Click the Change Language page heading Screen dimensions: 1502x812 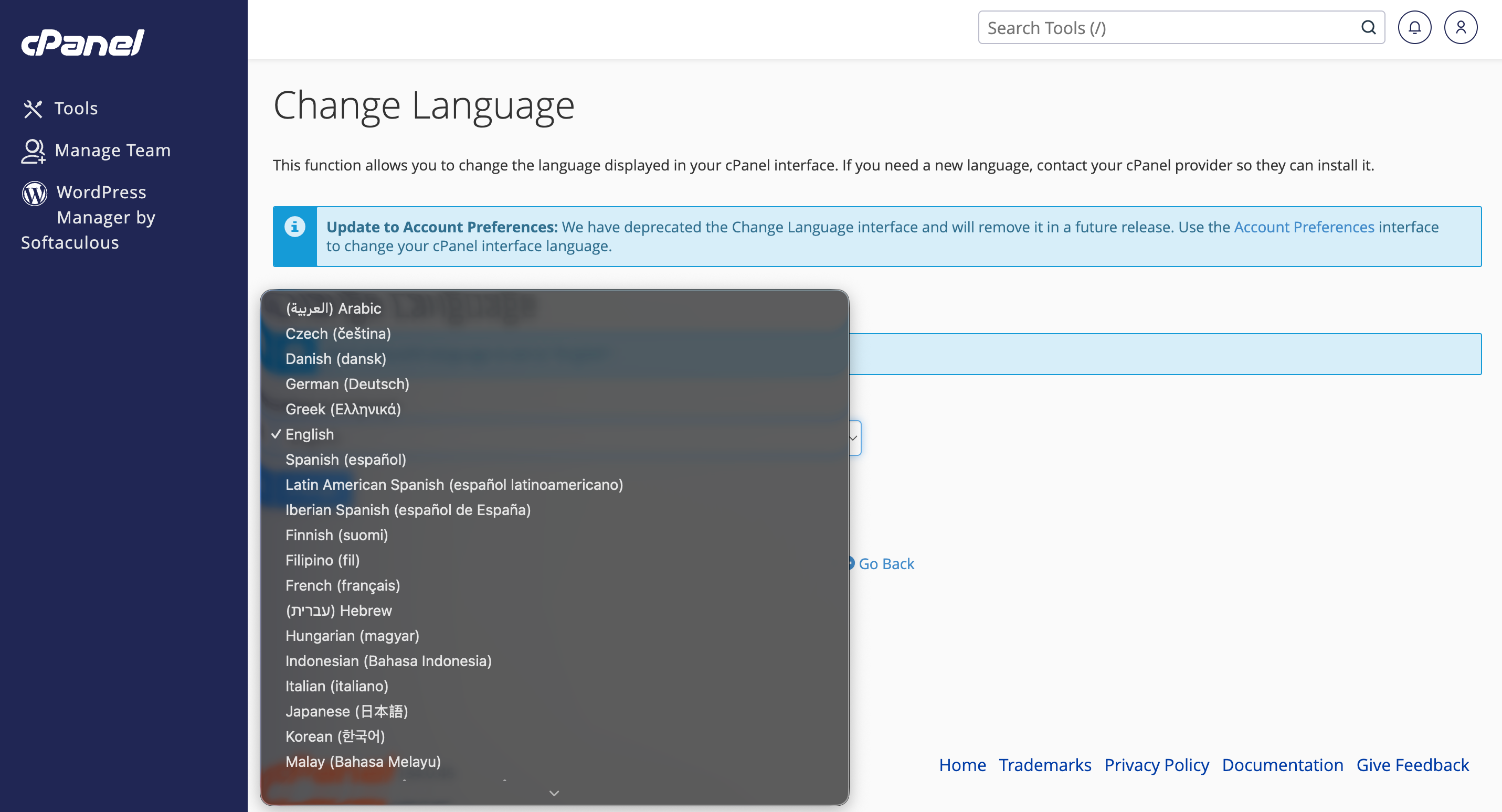point(424,106)
